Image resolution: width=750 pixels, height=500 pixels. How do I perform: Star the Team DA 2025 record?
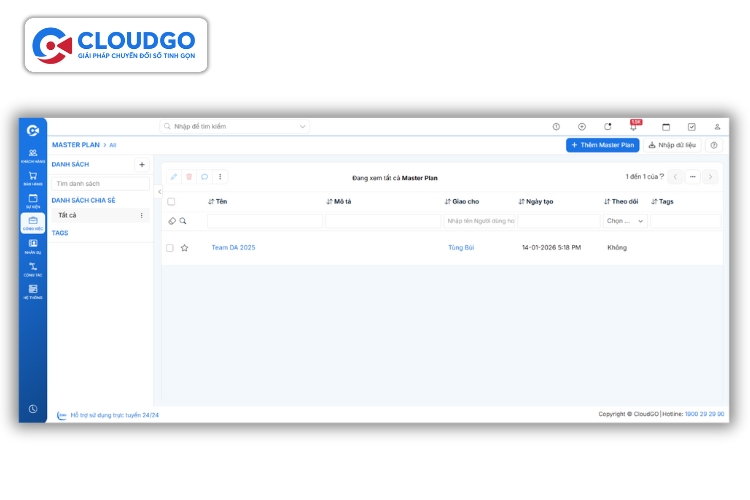(x=185, y=248)
